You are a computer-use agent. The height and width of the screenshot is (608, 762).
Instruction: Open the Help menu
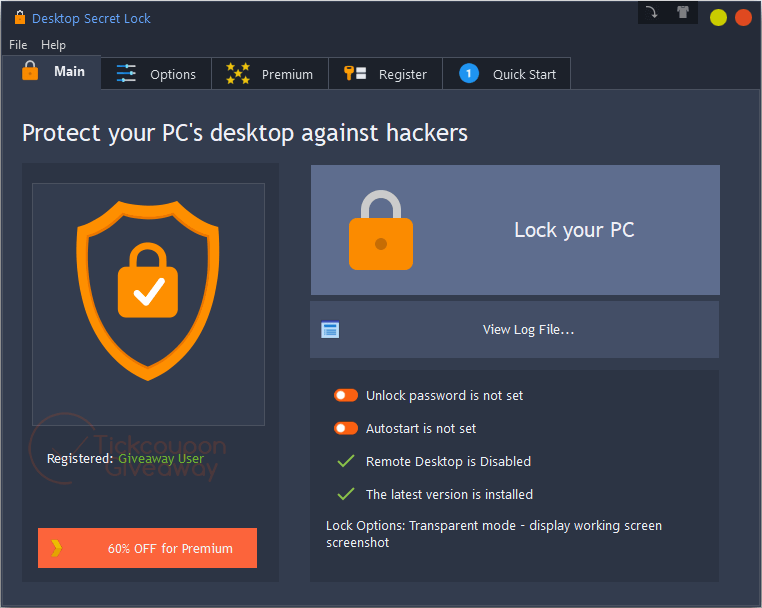click(x=53, y=45)
